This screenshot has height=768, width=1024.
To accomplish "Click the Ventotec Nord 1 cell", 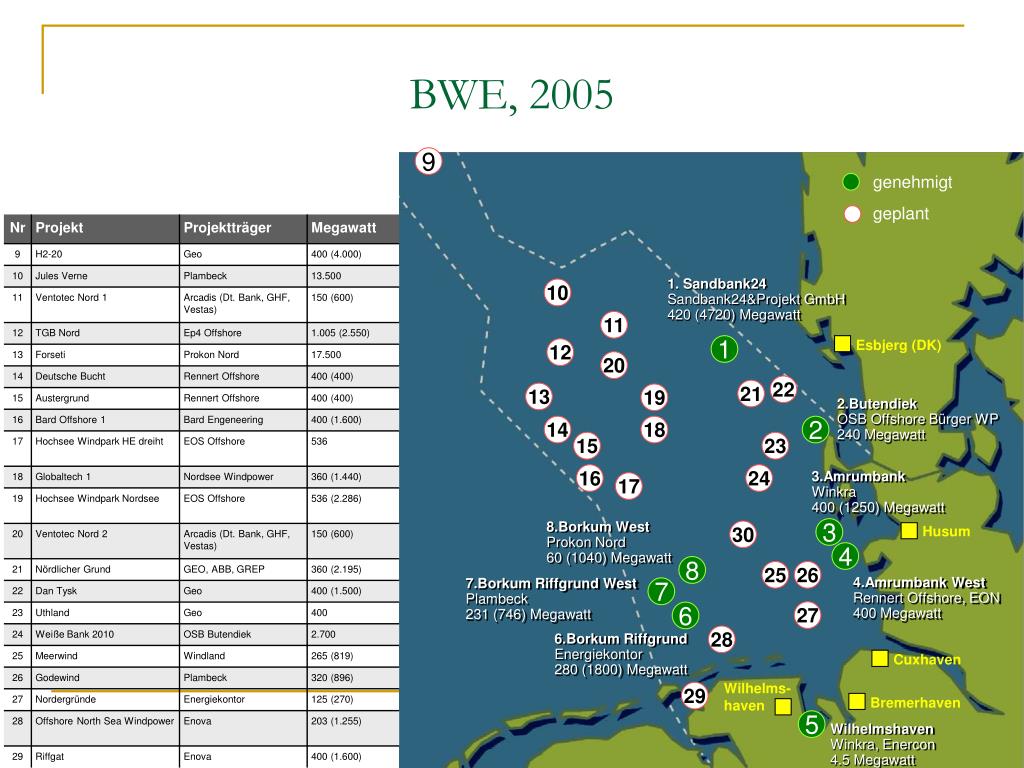I will click(105, 304).
